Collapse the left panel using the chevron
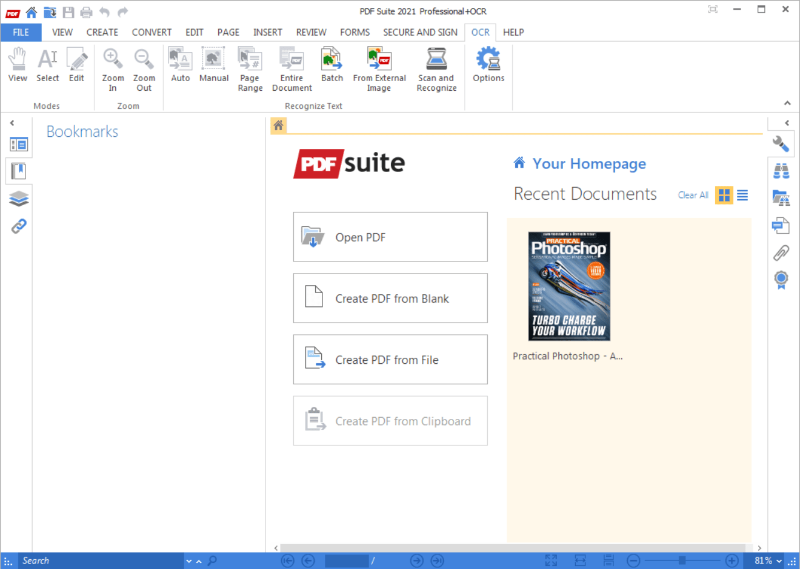 (12, 123)
